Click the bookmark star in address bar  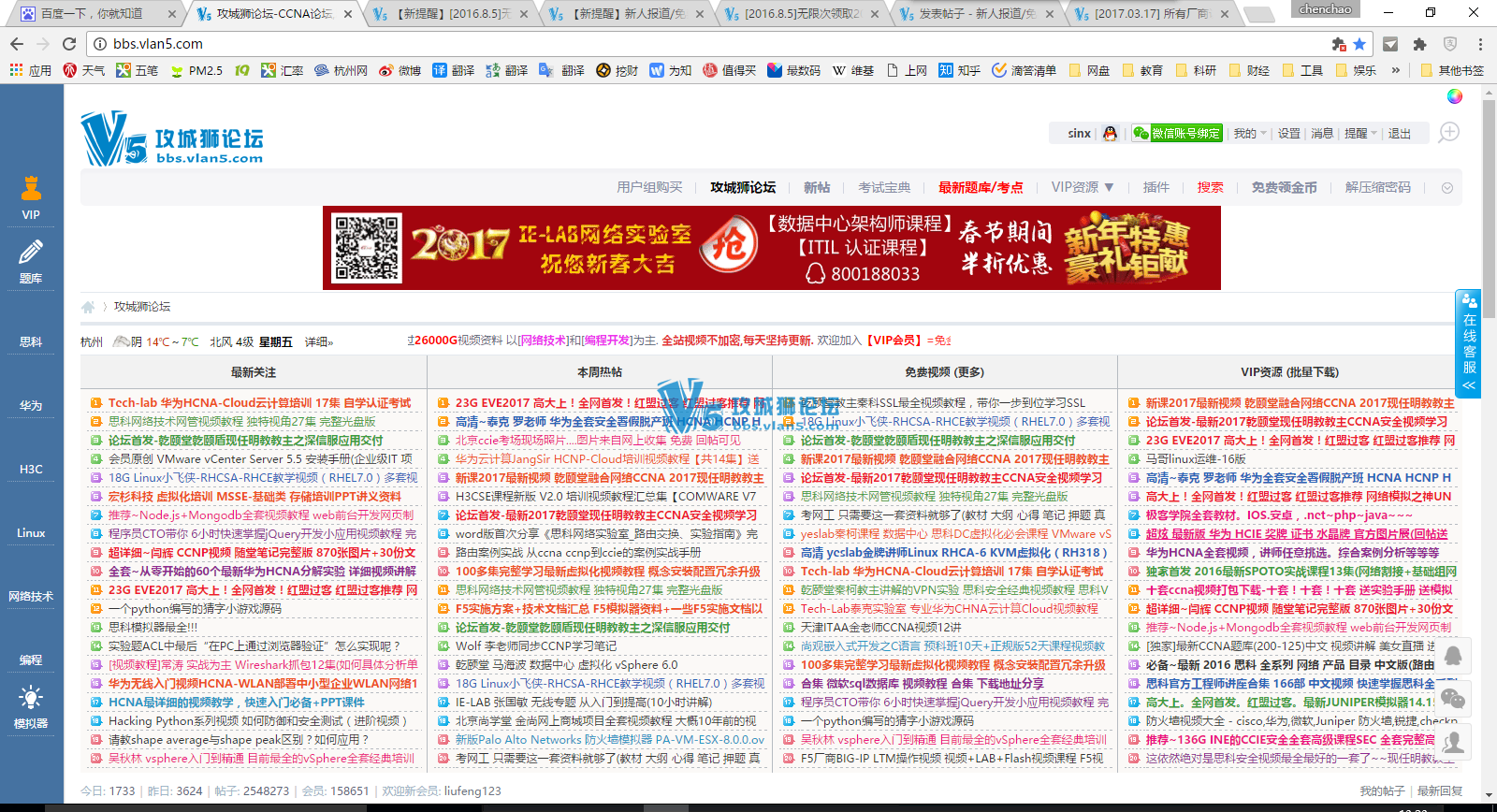[1359, 44]
